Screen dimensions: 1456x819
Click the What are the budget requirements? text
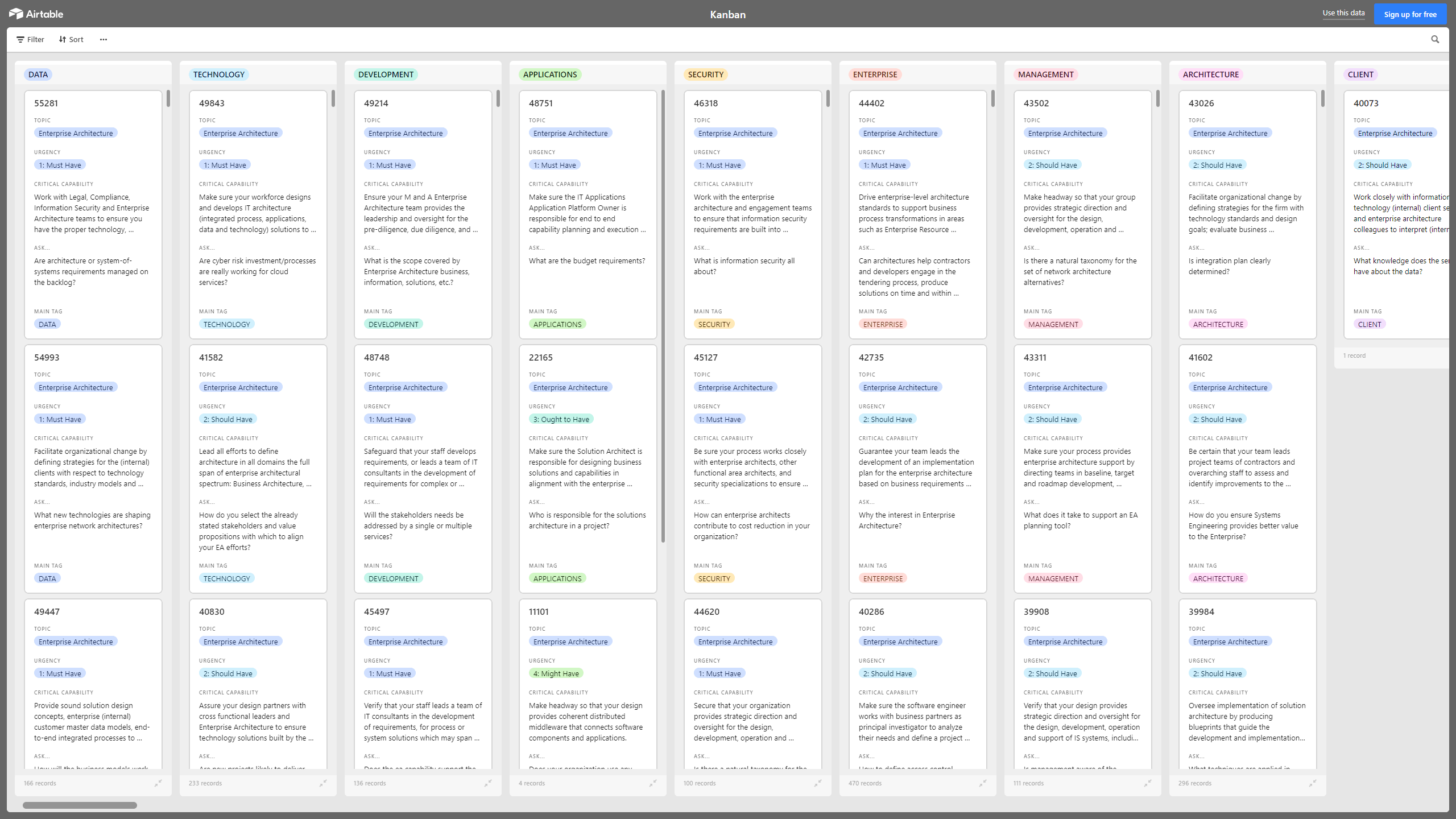587,261
